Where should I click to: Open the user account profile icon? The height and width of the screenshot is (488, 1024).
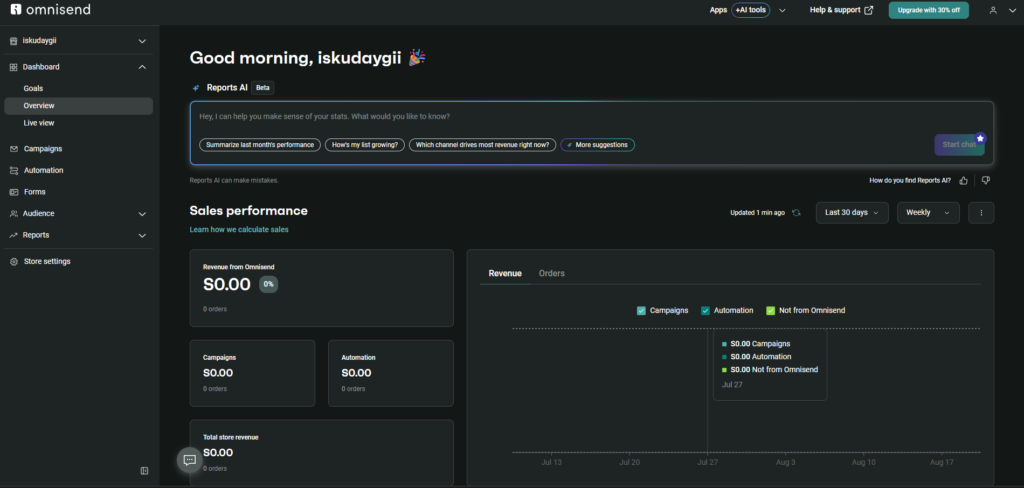pyautogui.click(x=993, y=10)
